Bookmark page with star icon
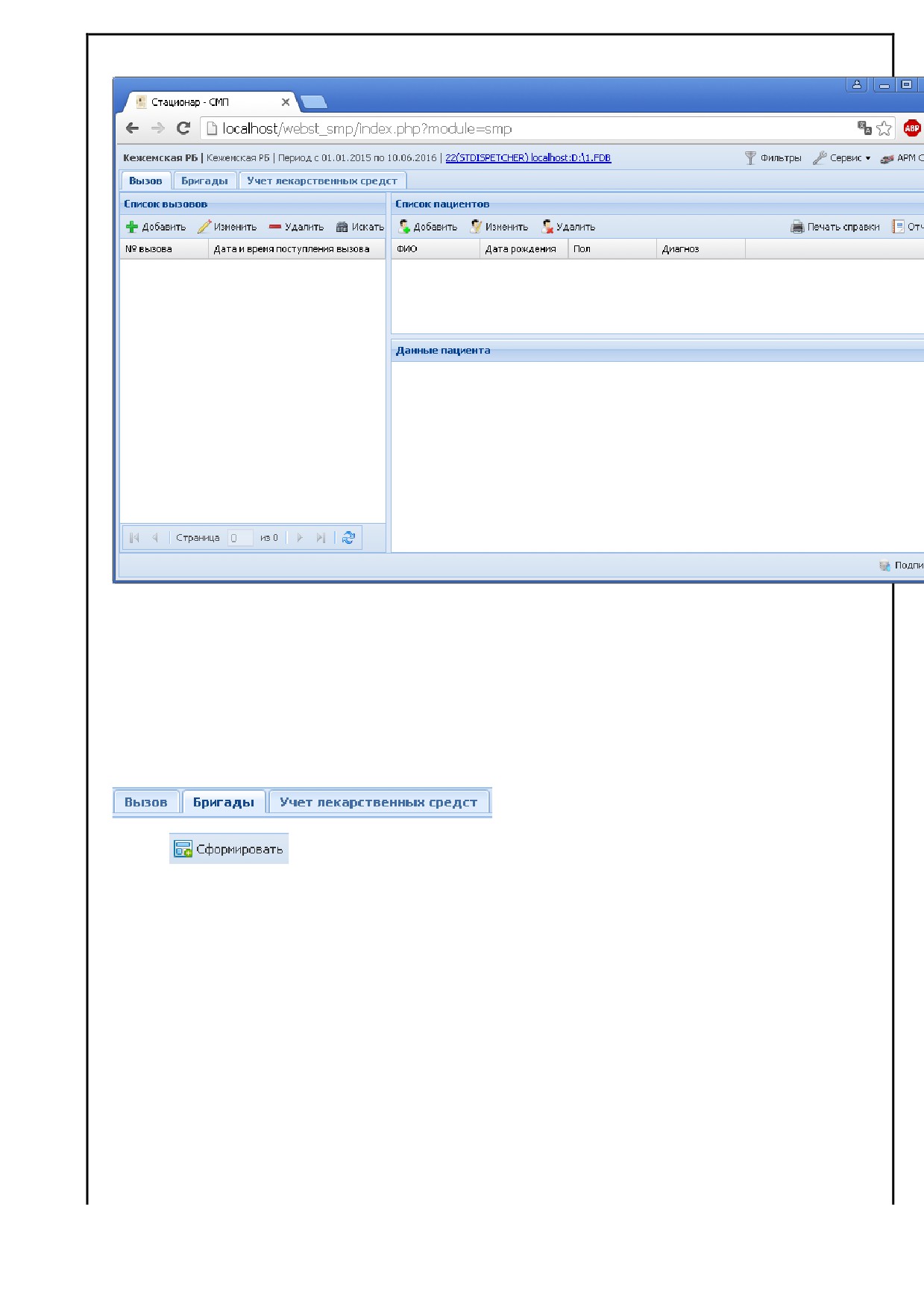Viewport: 924px width, 1307px height. [884, 128]
